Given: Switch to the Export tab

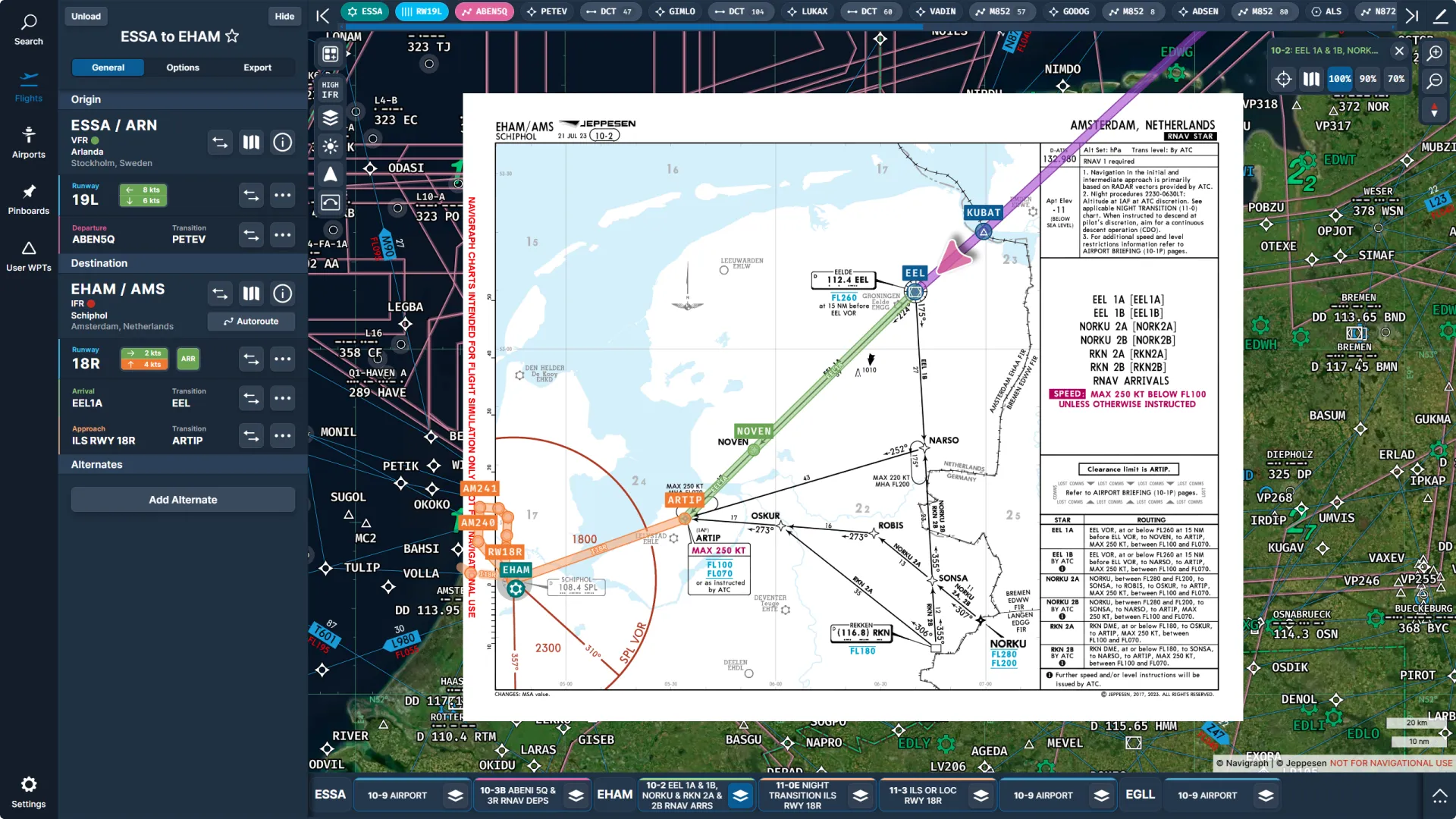Looking at the screenshot, I should pos(257,67).
